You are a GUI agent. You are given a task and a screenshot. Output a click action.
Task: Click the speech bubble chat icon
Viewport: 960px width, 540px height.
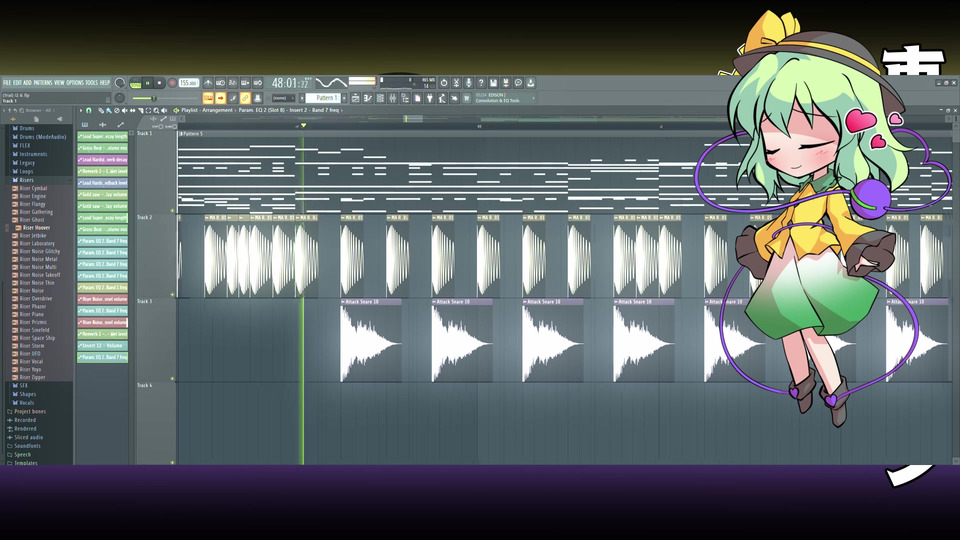tap(518, 83)
